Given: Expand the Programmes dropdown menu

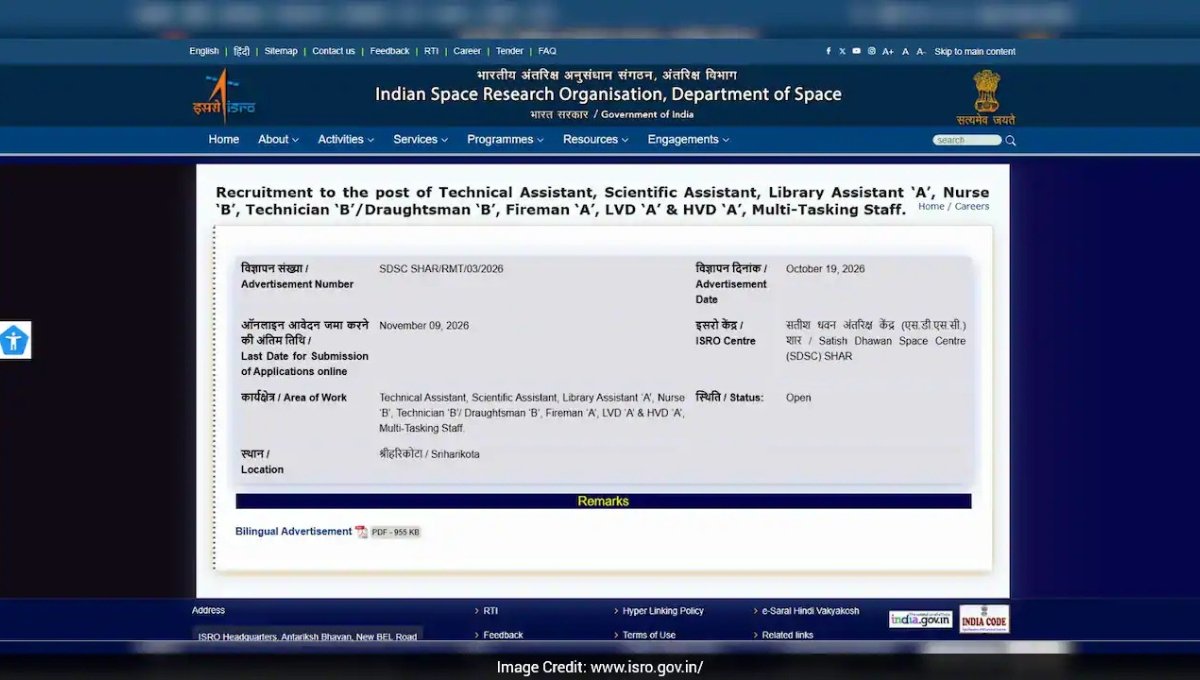Looking at the screenshot, I should [505, 140].
